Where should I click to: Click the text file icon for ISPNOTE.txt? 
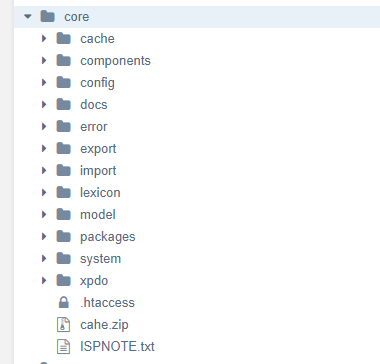pos(63,346)
